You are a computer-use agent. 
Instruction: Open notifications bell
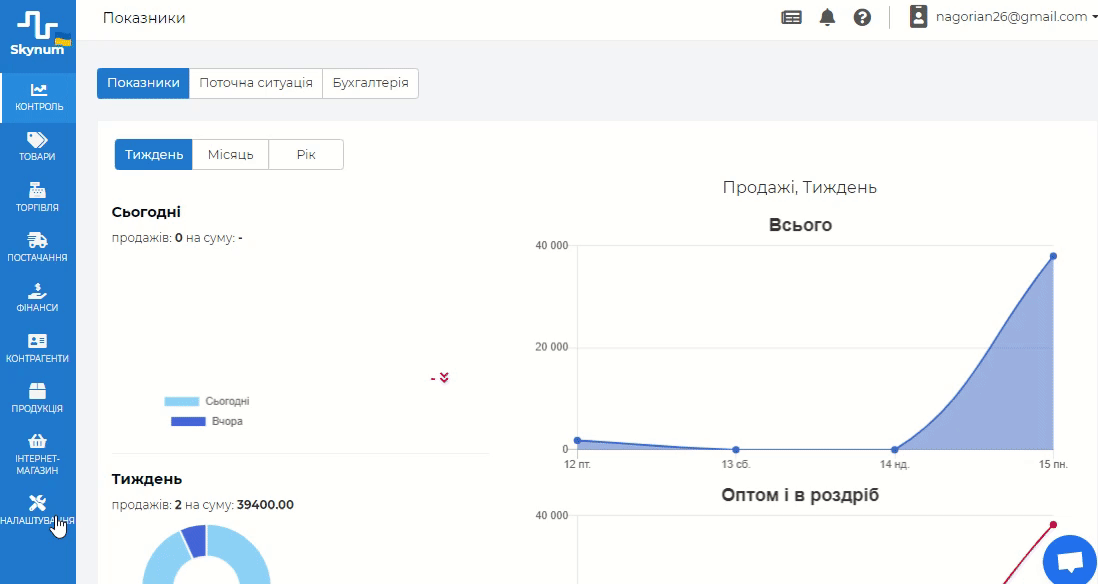point(828,18)
